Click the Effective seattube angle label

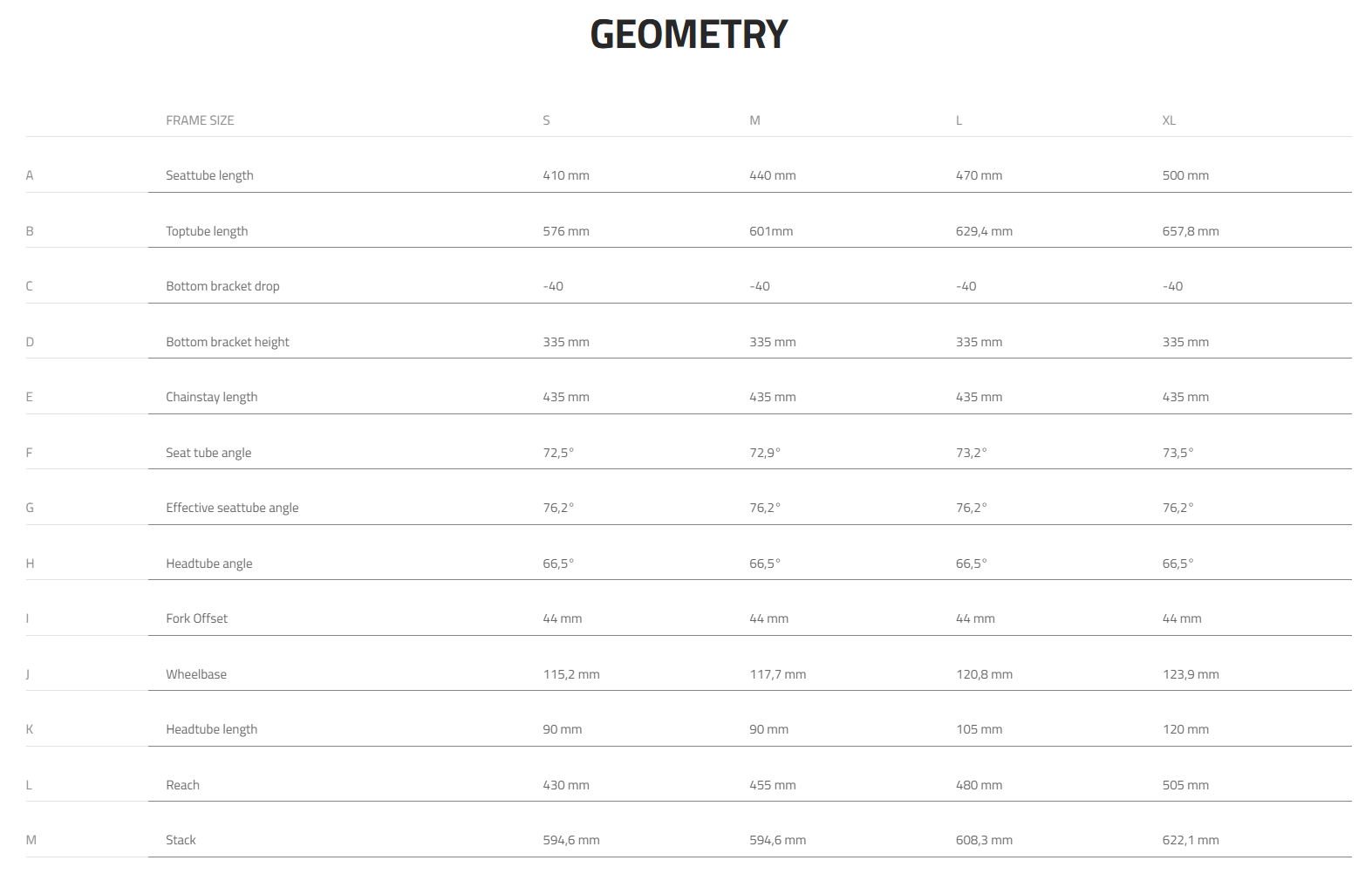pyautogui.click(x=232, y=508)
